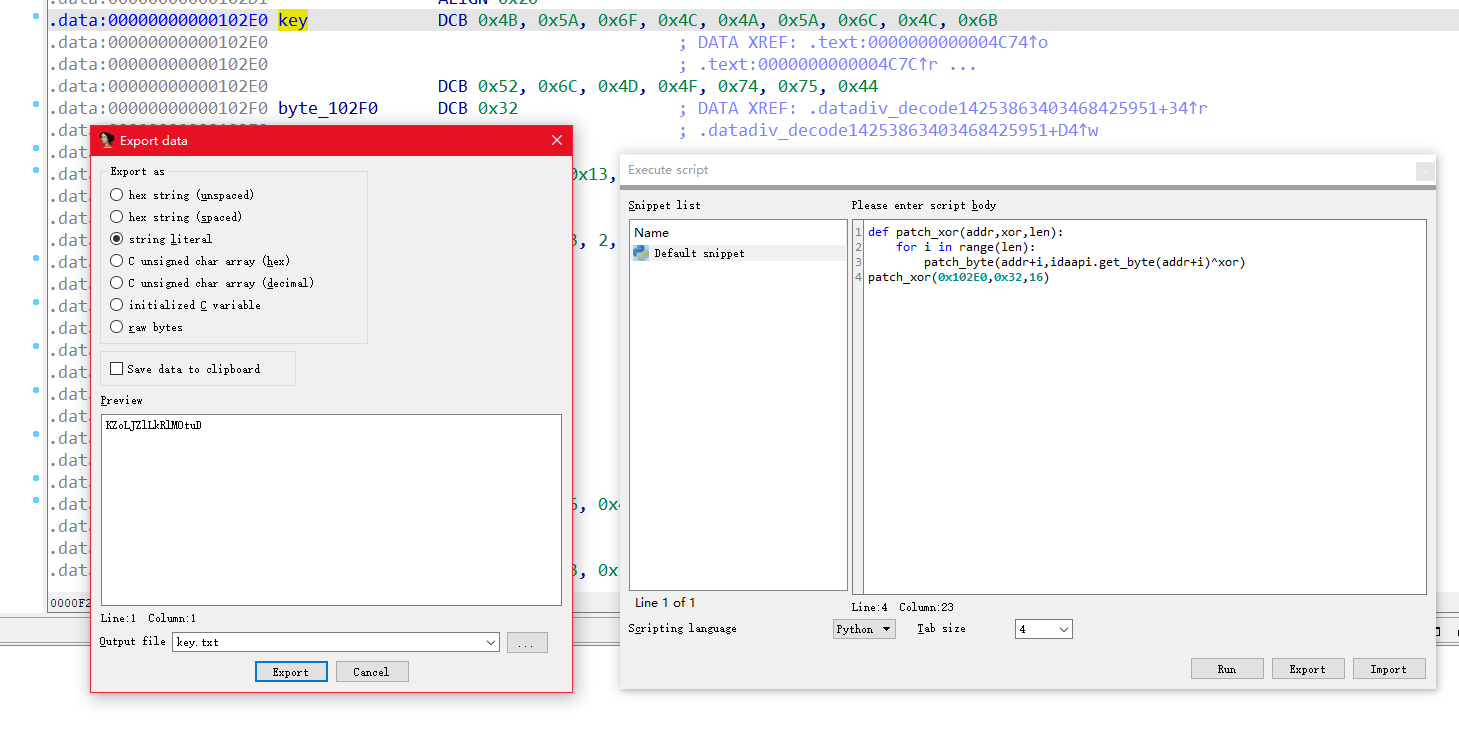Click 'def patch_xor(addr,xor,len):' script line
The height and width of the screenshot is (735, 1459).
(966, 232)
